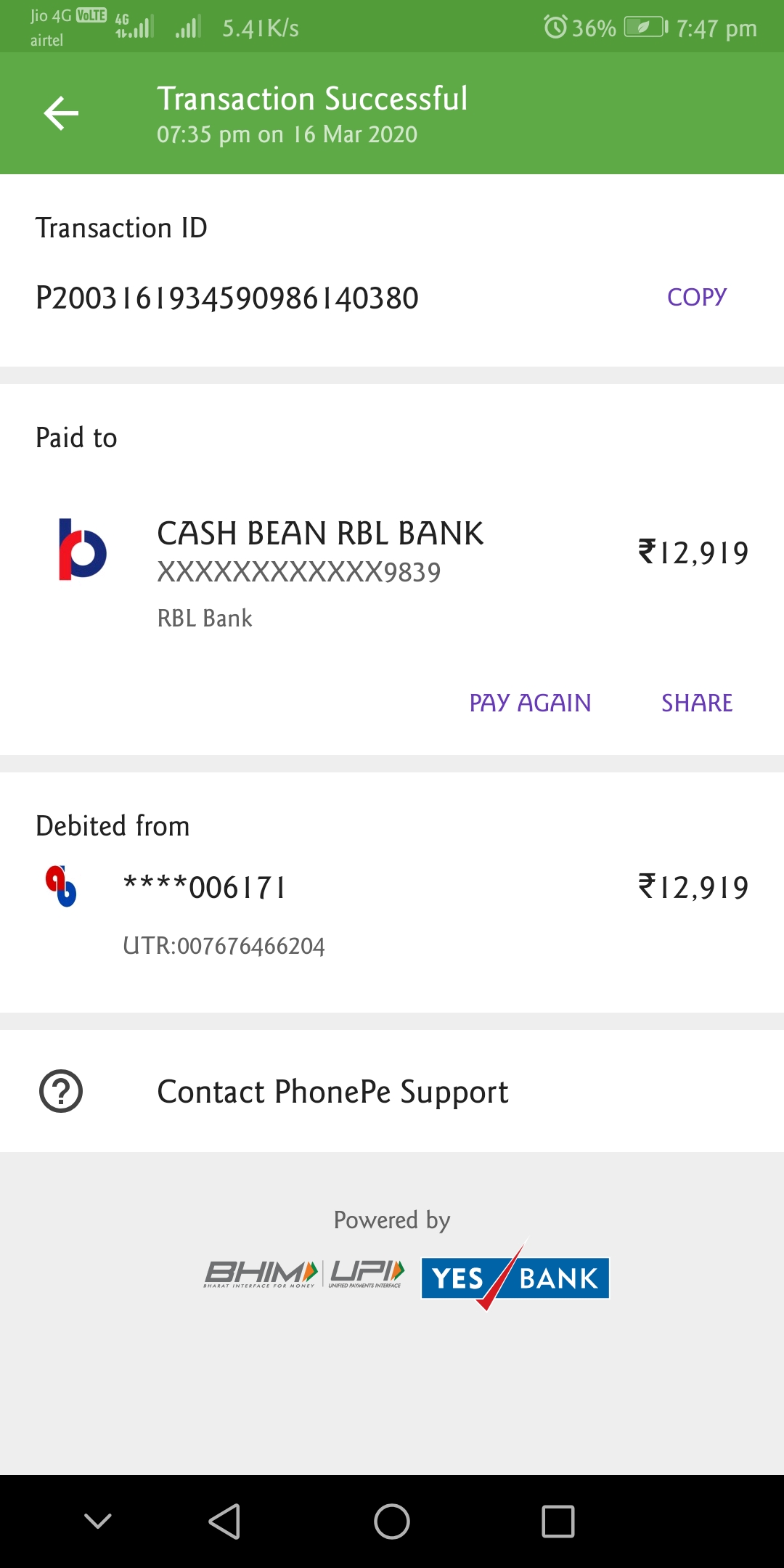Open Contact PhonePe Support
784x1568 pixels.
point(332,1092)
